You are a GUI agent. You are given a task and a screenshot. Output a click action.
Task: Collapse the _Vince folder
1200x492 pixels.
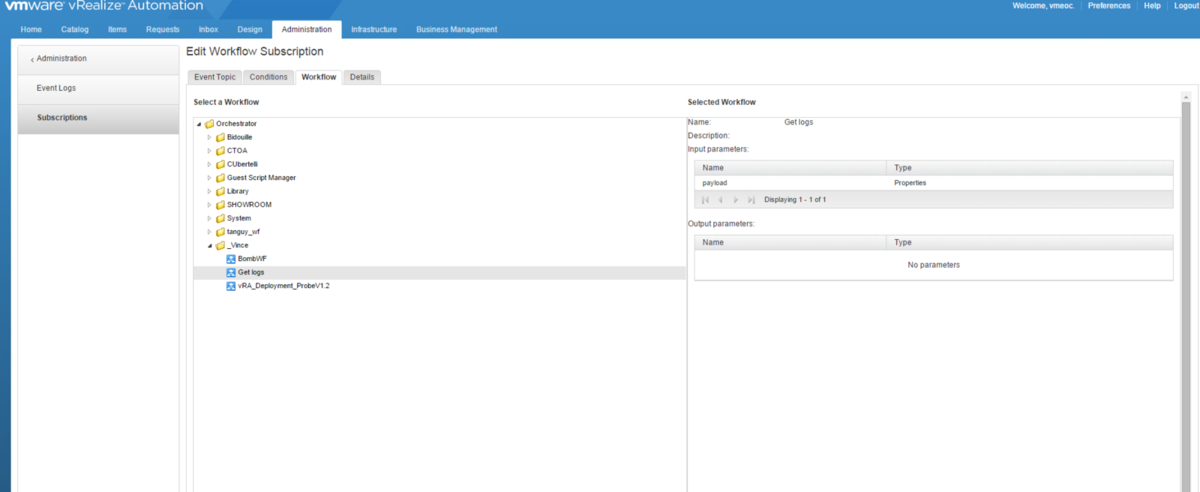tap(209, 245)
